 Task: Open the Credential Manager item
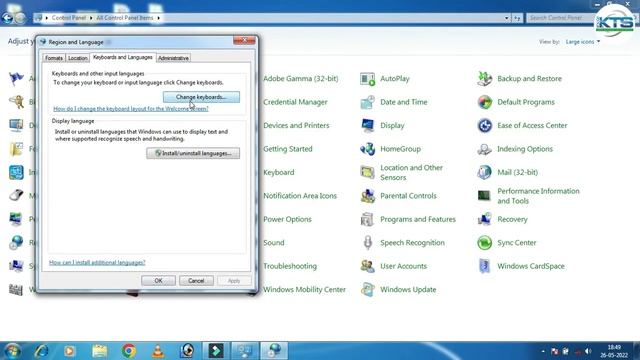click(x=295, y=102)
